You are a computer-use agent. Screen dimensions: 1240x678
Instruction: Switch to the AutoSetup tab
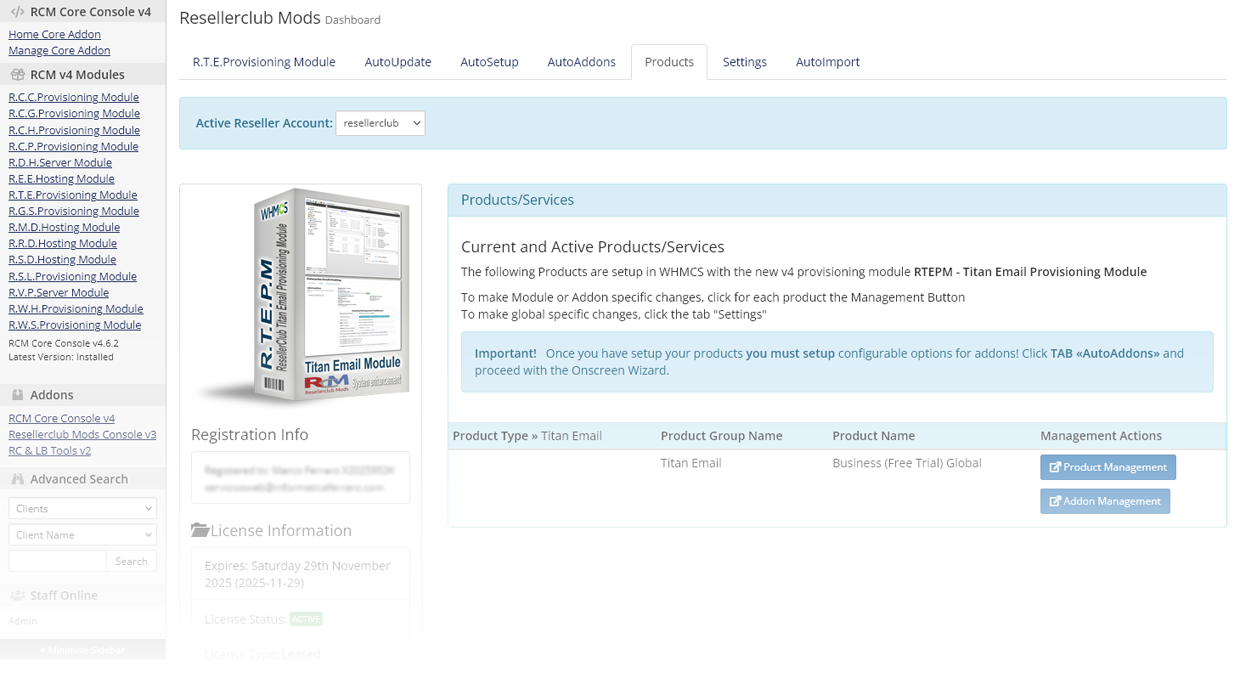click(x=489, y=62)
